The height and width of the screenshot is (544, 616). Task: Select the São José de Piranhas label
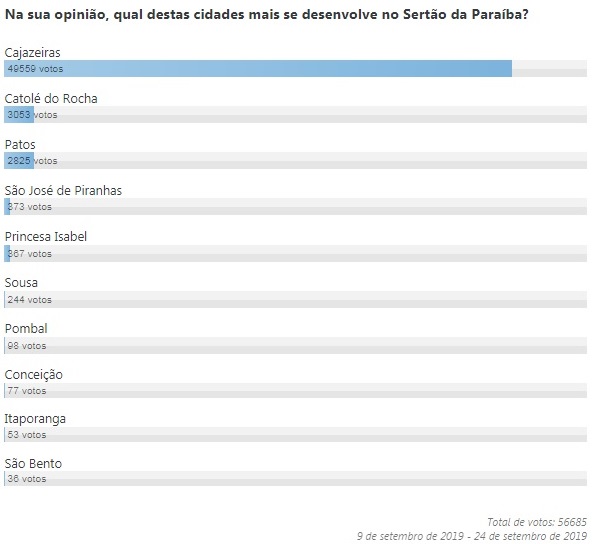[63, 190]
